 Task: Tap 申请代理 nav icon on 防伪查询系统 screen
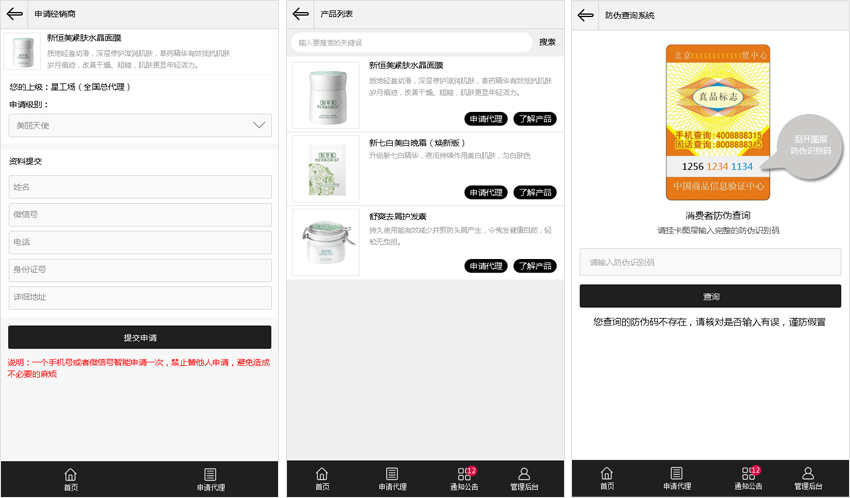(x=676, y=479)
